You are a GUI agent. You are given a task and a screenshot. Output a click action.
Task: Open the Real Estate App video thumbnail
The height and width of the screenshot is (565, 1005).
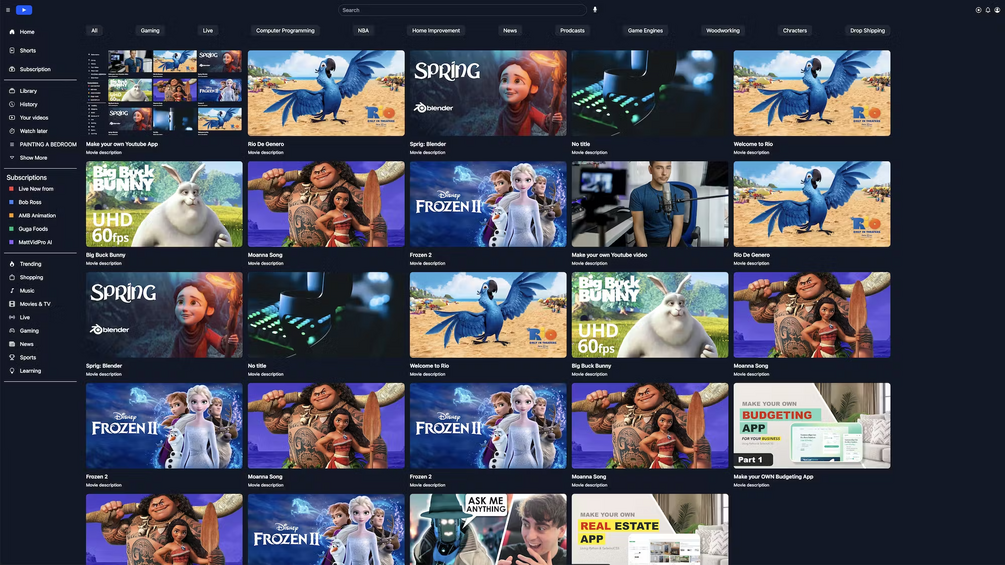point(650,529)
